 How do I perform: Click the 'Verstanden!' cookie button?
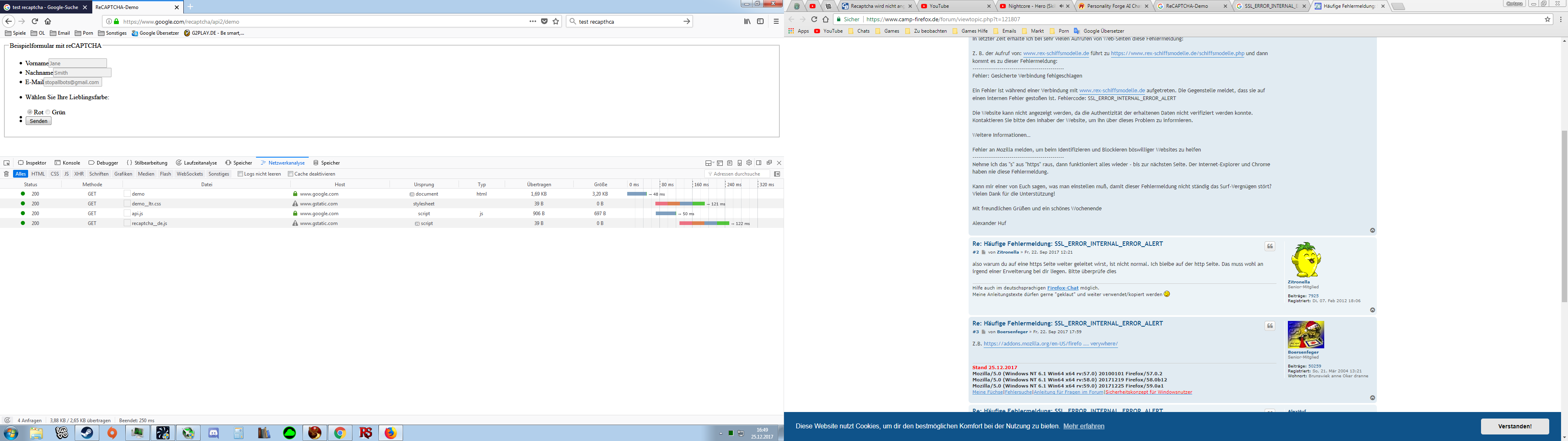[x=1515, y=426]
